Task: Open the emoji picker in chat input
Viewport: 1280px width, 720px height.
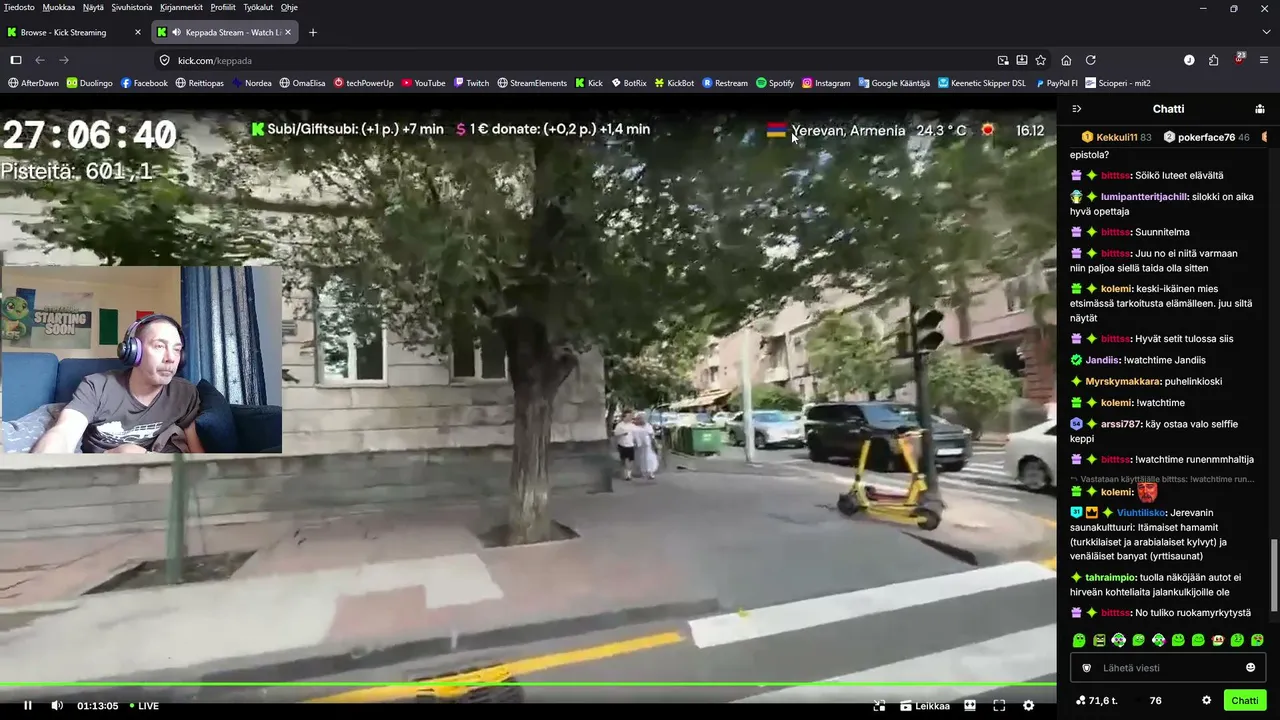Action: click(x=1250, y=668)
